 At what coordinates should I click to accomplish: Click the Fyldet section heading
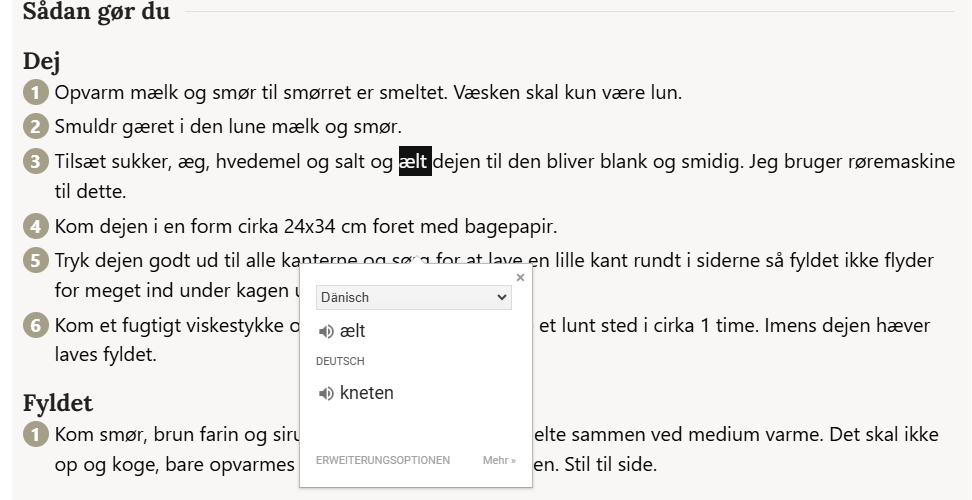58,403
